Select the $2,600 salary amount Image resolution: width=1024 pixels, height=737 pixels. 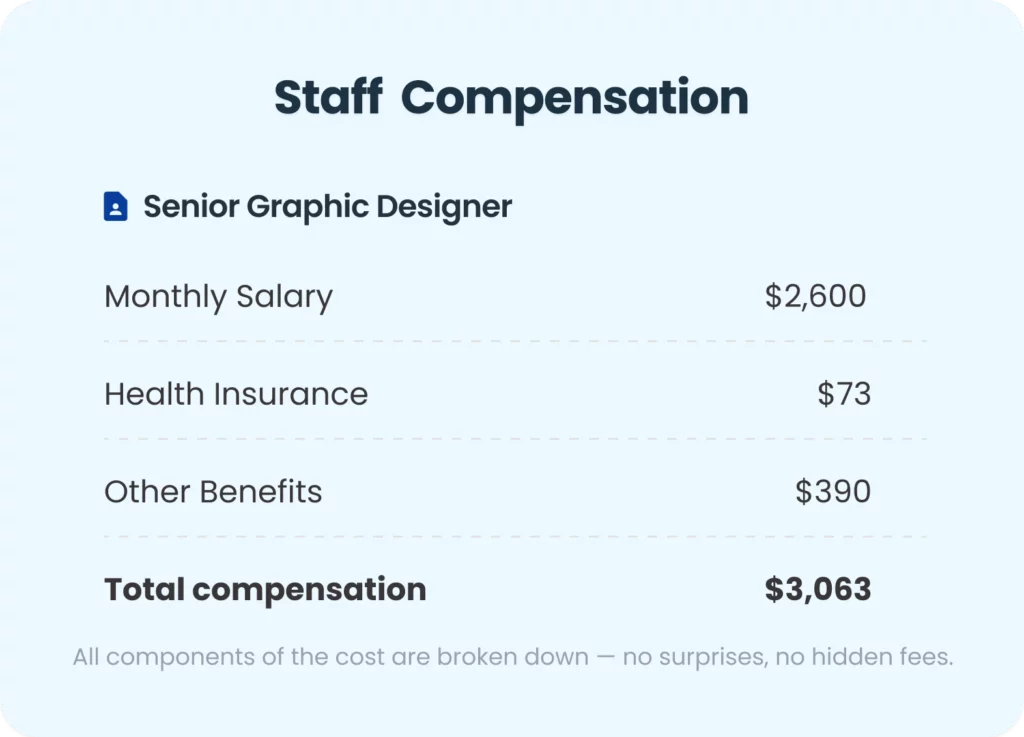815,297
